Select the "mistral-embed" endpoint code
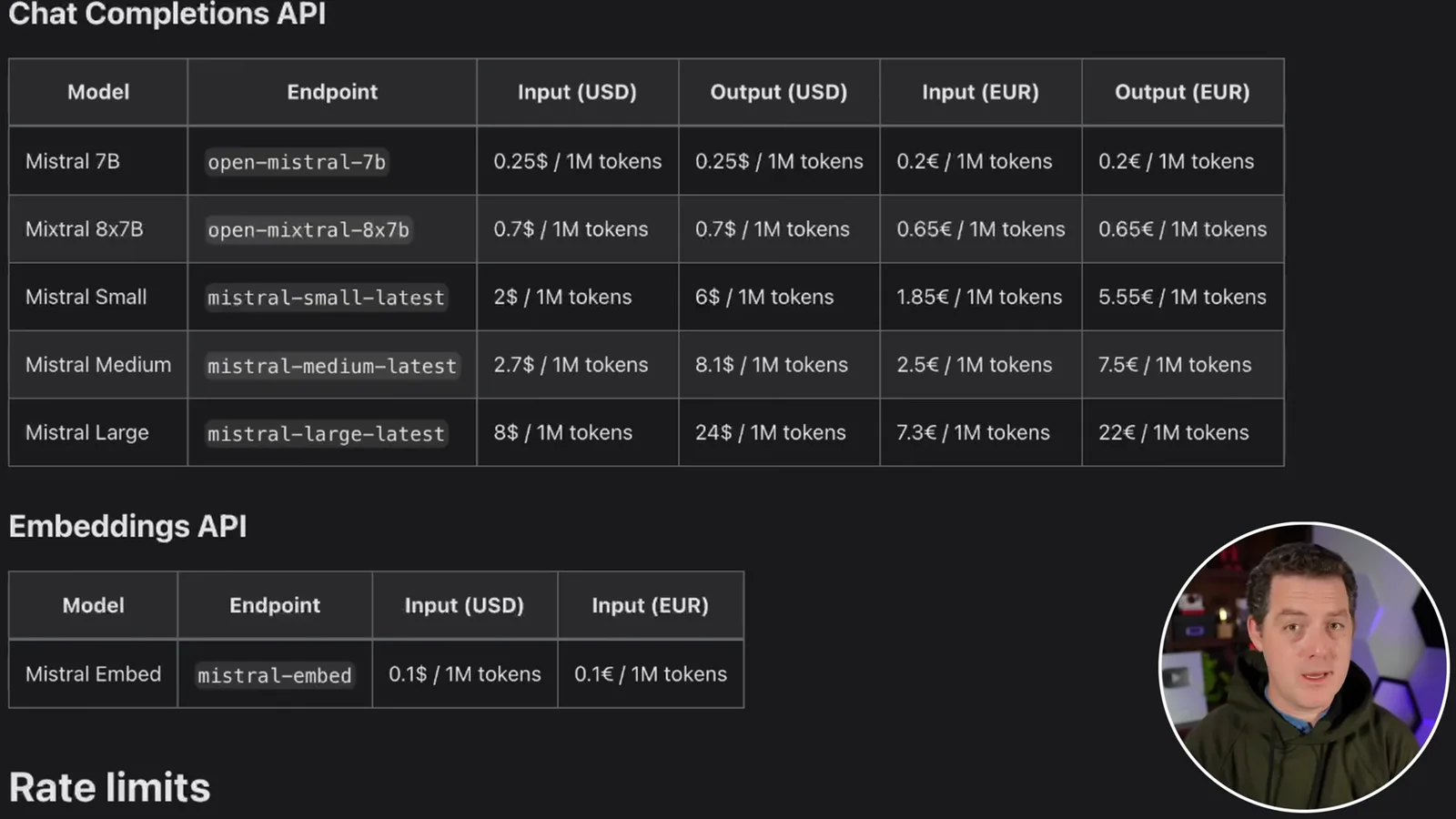The height and width of the screenshot is (819, 1456). 274,675
